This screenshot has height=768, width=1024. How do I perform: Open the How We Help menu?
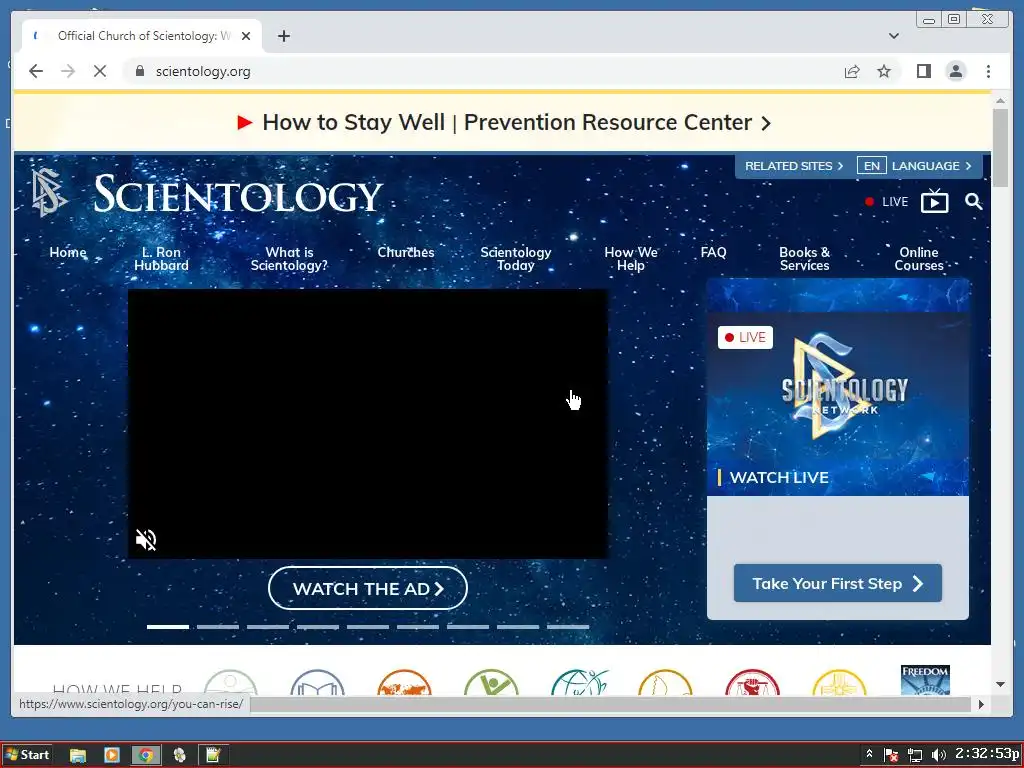[x=631, y=259]
